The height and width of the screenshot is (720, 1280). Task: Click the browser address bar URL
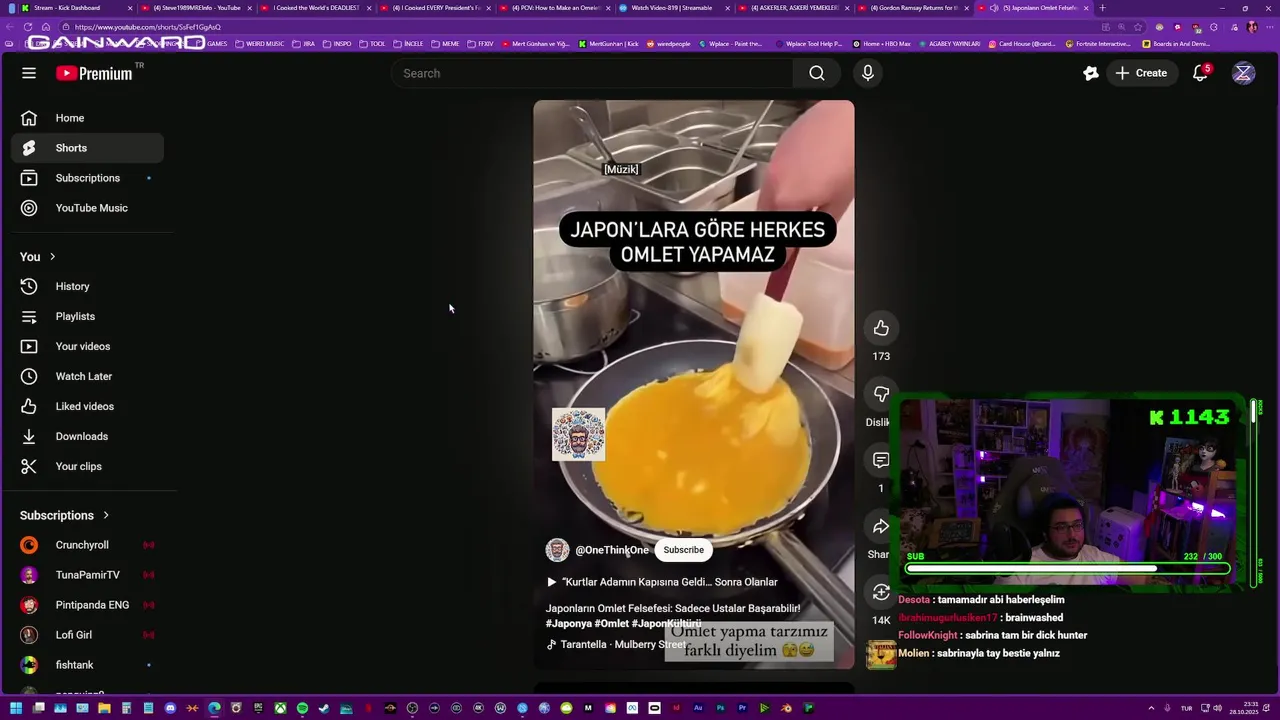coord(148,27)
